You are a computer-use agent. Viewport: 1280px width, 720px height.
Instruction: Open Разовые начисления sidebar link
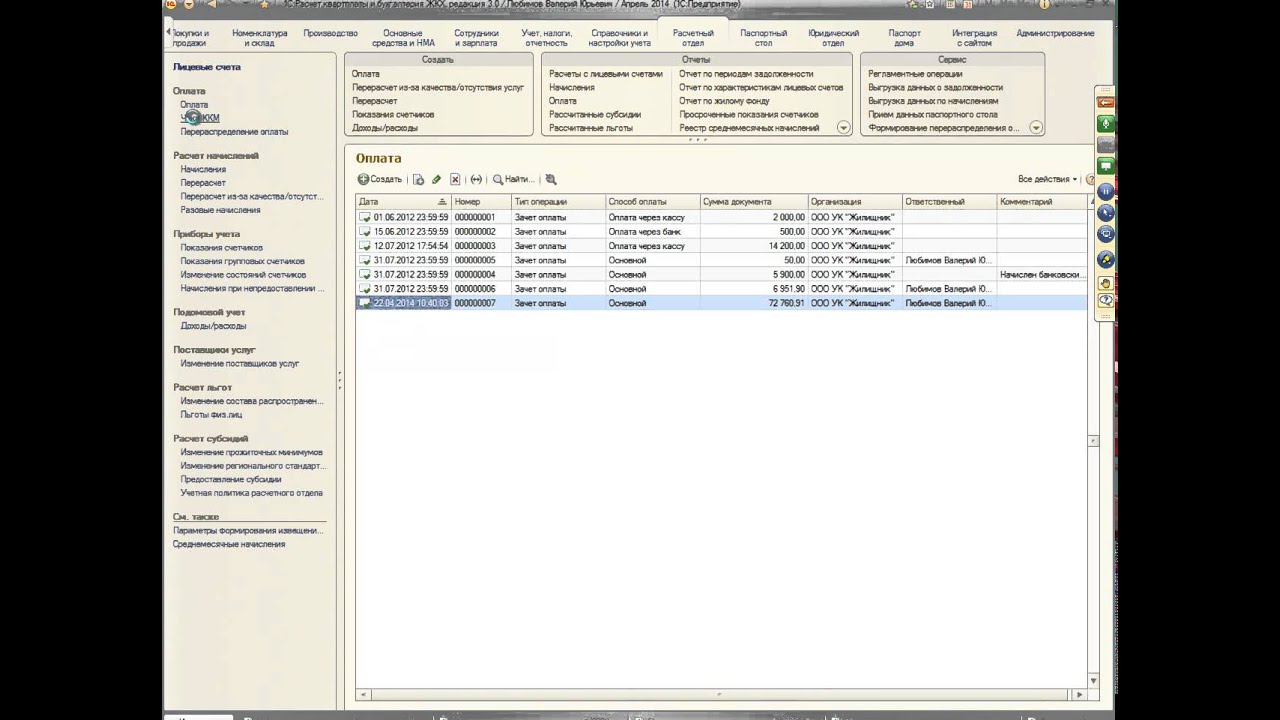tap(220, 211)
